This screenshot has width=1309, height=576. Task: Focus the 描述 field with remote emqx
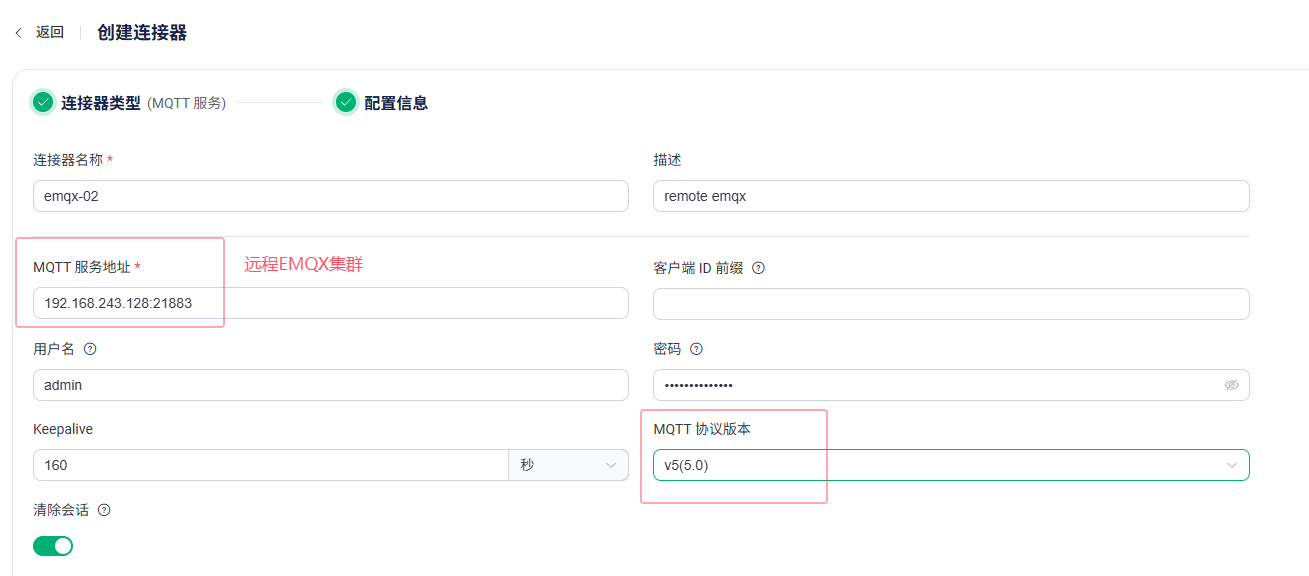pos(951,196)
